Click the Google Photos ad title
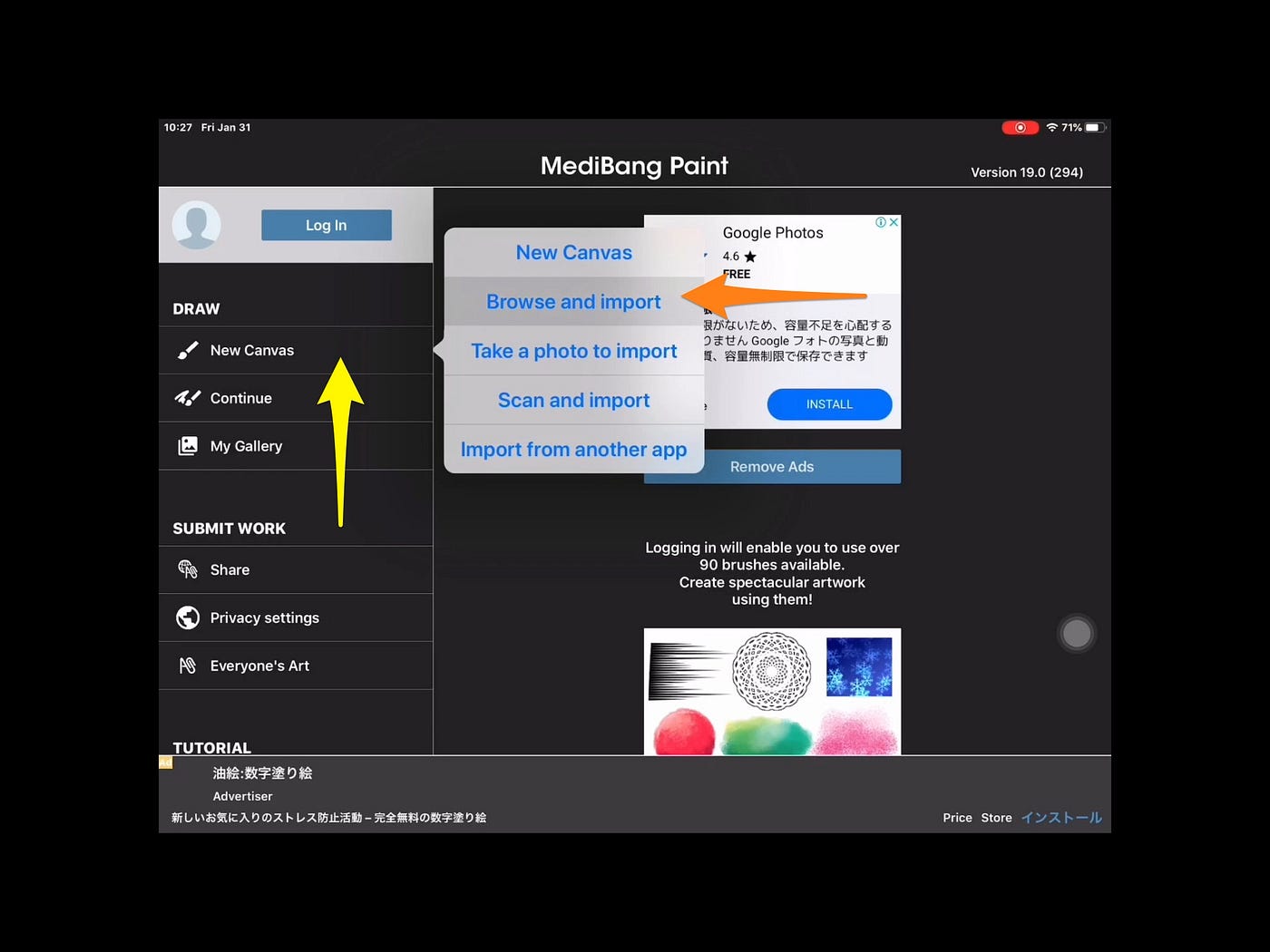This screenshot has height=952, width=1270. click(773, 233)
